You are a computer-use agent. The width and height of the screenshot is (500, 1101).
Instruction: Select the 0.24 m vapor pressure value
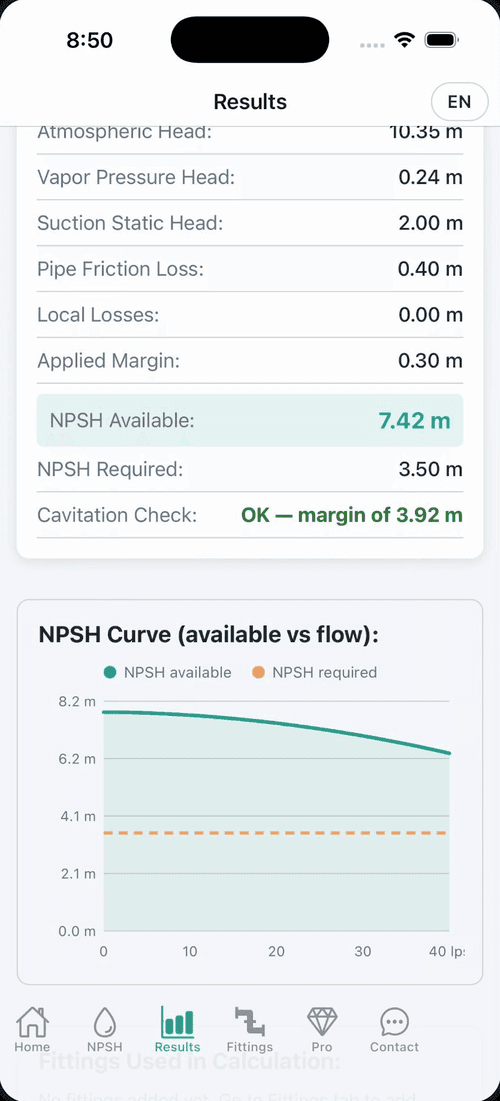coord(430,178)
